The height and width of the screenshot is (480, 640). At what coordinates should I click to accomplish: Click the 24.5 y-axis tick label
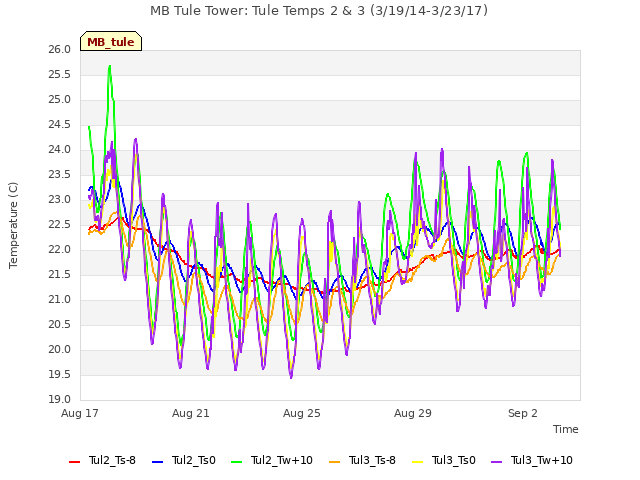coord(60,125)
